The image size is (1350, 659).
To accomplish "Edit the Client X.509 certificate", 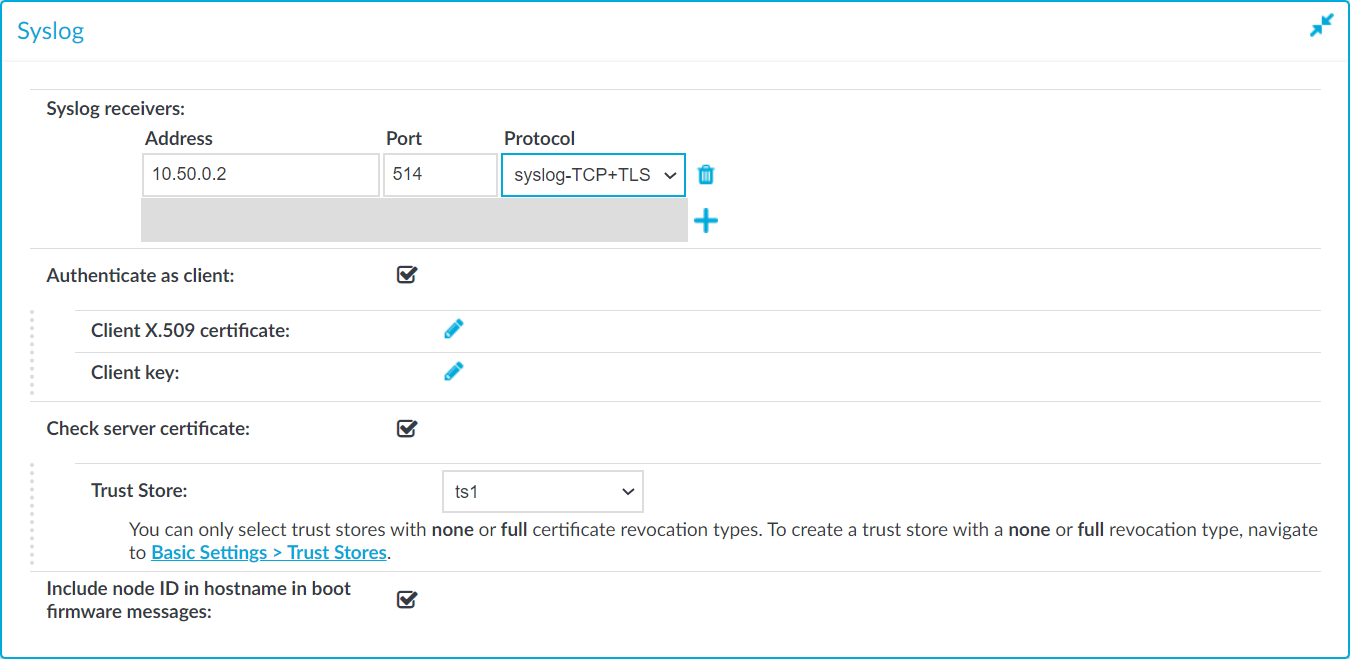I will click(x=454, y=329).
